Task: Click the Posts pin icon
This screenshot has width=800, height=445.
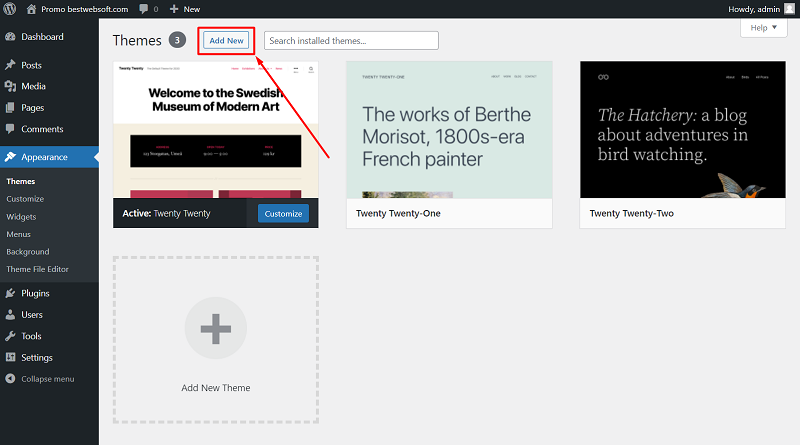Action: 10,65
